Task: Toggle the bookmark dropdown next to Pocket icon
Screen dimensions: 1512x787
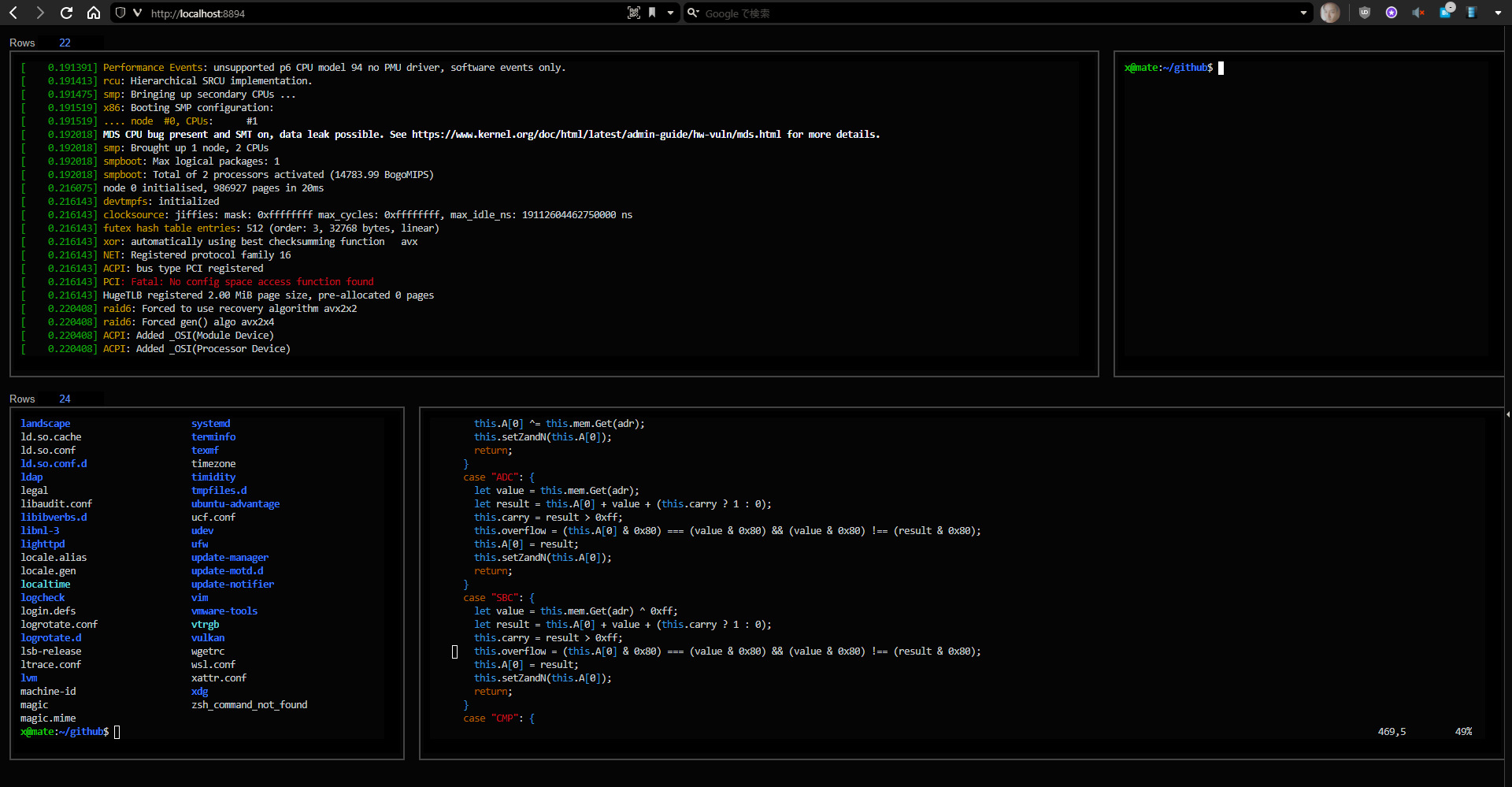Action: 669,13
